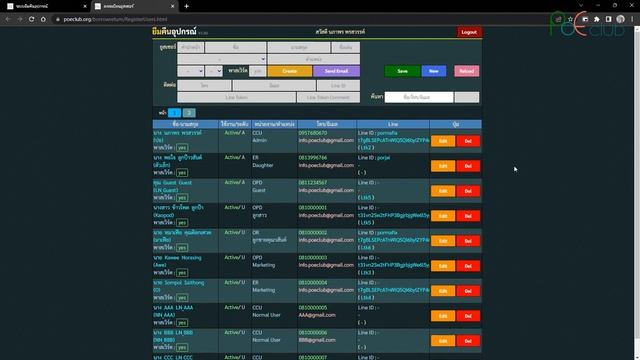
Task: Open the second small dropdown beside Create
Action: 214,71
